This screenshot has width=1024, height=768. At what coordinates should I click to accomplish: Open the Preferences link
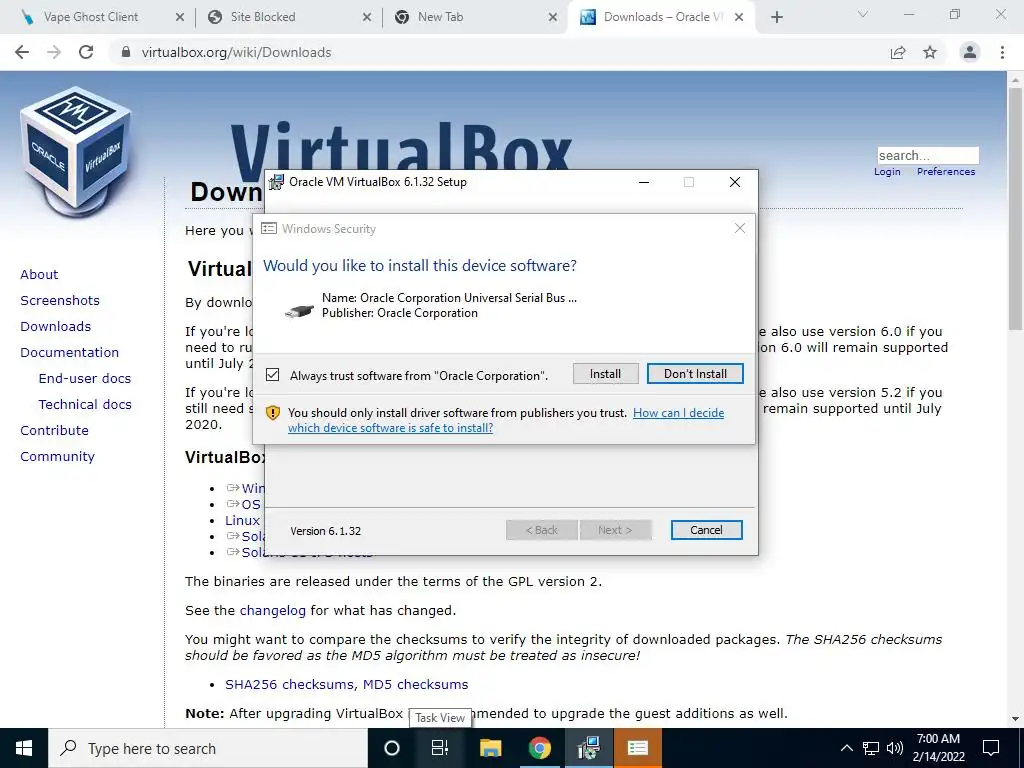(x=946, y=171)
